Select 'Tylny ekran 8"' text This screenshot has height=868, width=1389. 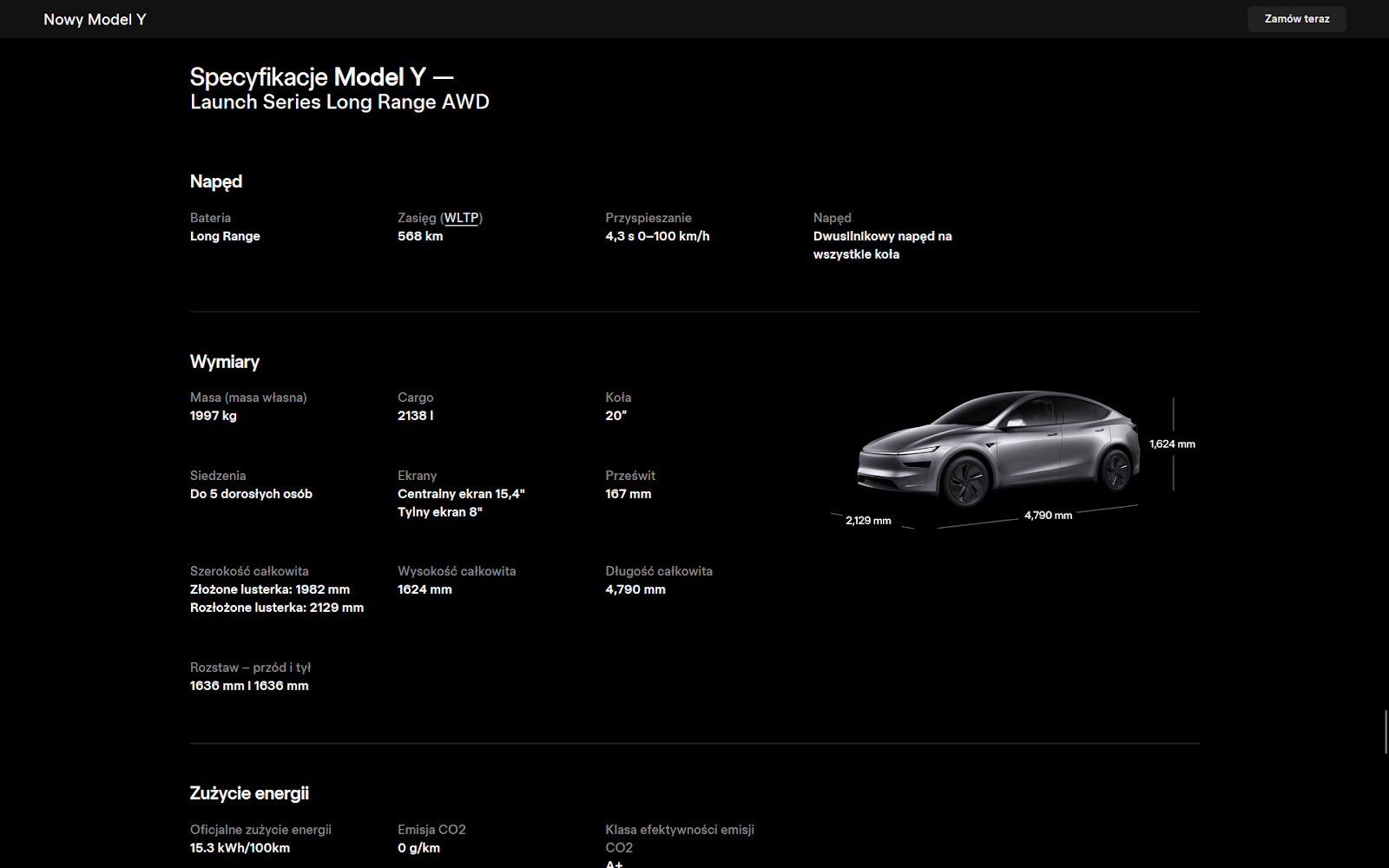coord(439,512)
